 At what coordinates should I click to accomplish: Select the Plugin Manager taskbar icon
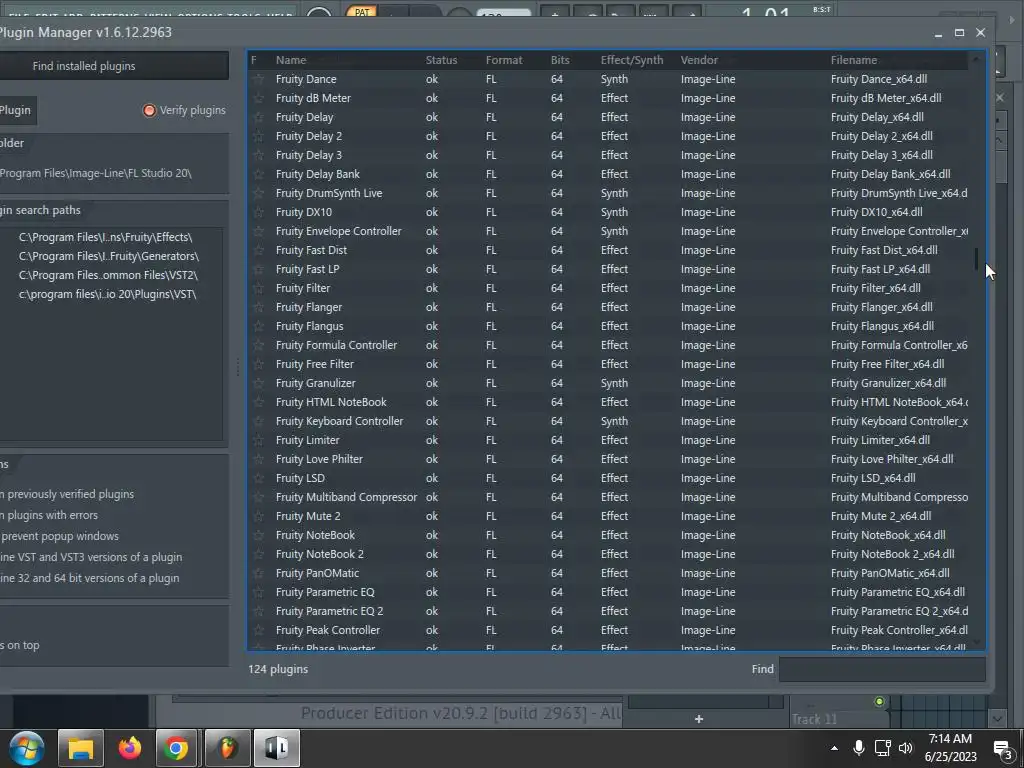pyautogui.click(x=276, y=748)
